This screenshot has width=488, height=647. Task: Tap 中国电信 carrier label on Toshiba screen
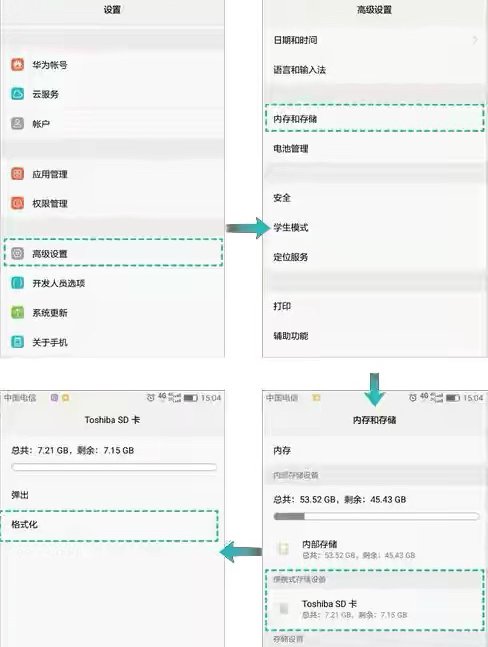tap(20, 398)
